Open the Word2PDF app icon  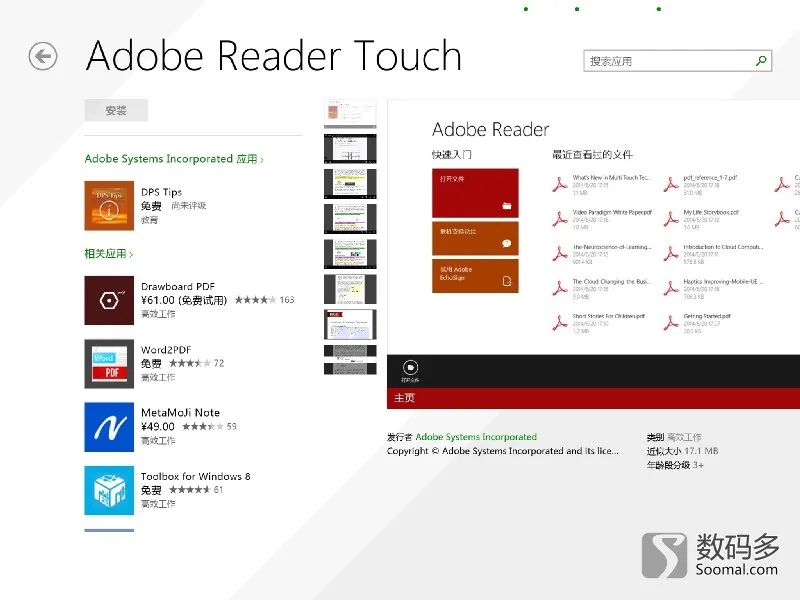coord(109,364)
